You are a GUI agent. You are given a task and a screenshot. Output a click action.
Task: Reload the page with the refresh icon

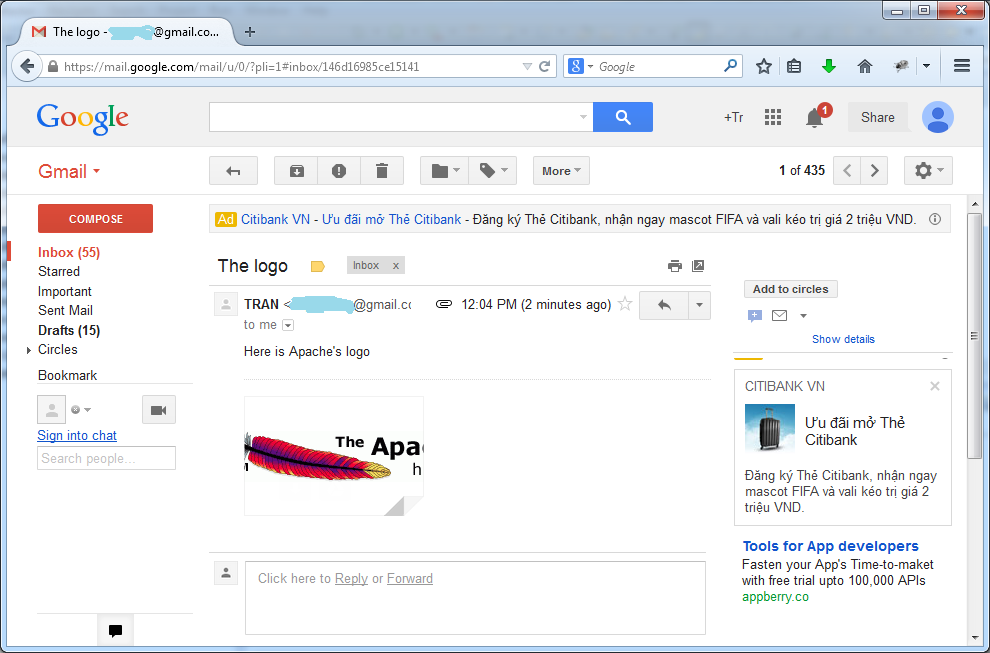[x=544, y=66]
